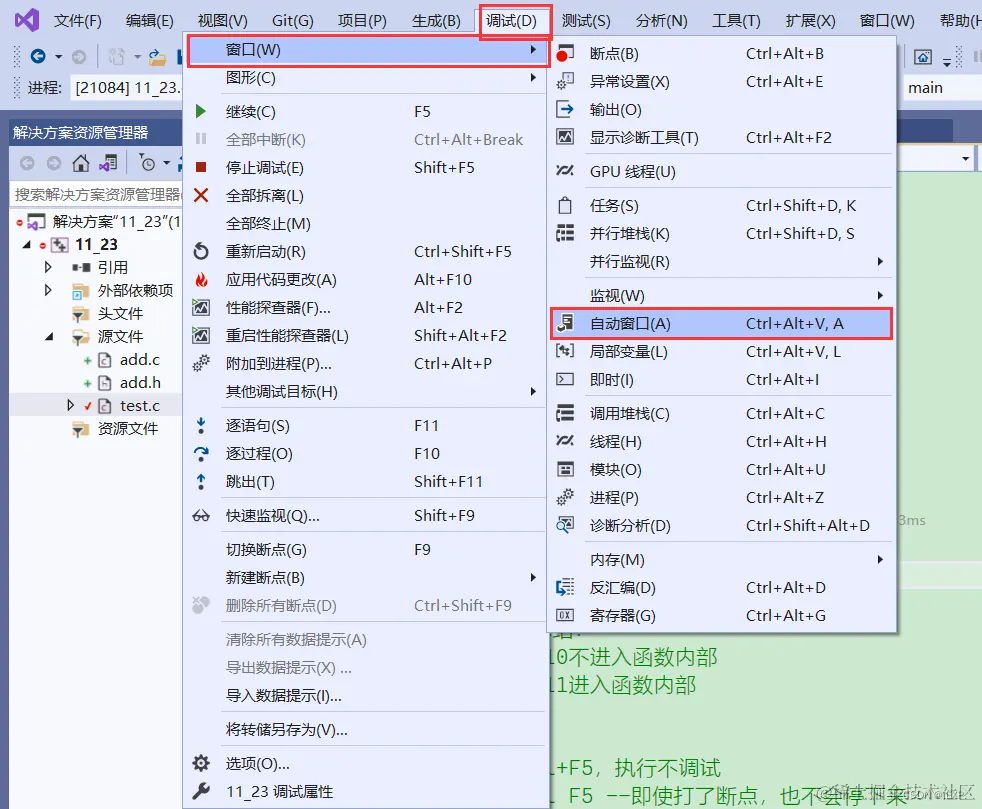Click the clock filter icon in Solution Explorer toolbar

pyautogui.click(x=149, y=163)
